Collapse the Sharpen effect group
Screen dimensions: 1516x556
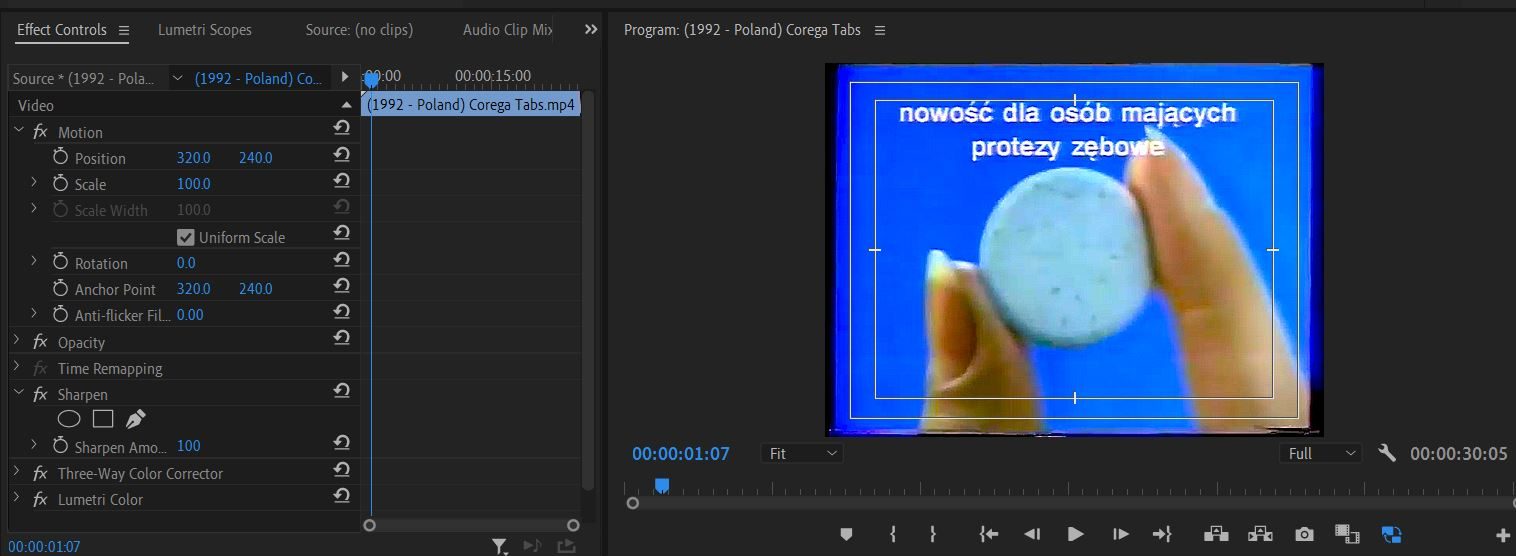coord(17,394)
